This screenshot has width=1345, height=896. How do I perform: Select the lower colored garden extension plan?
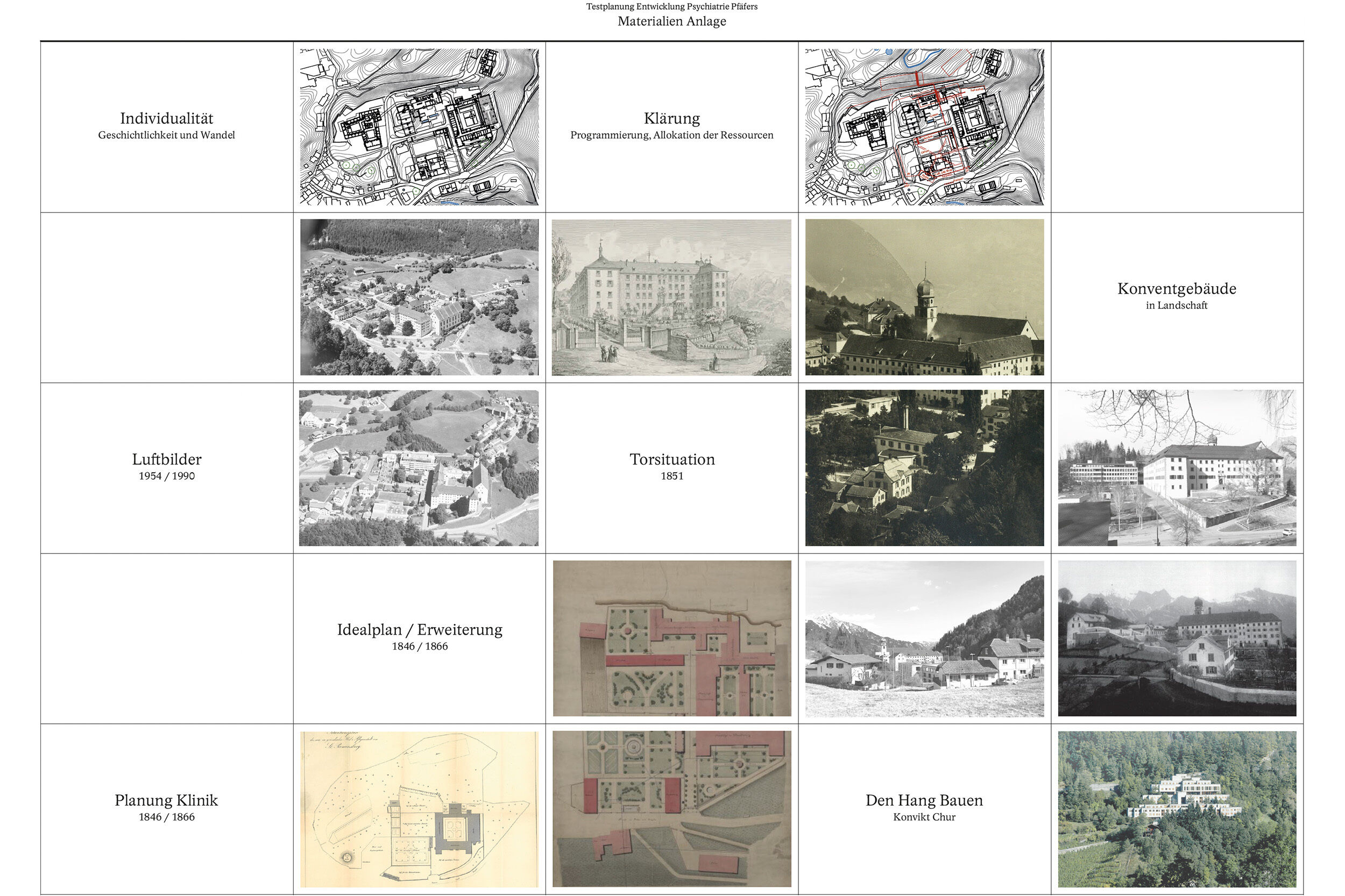click(x=671, y=808)
